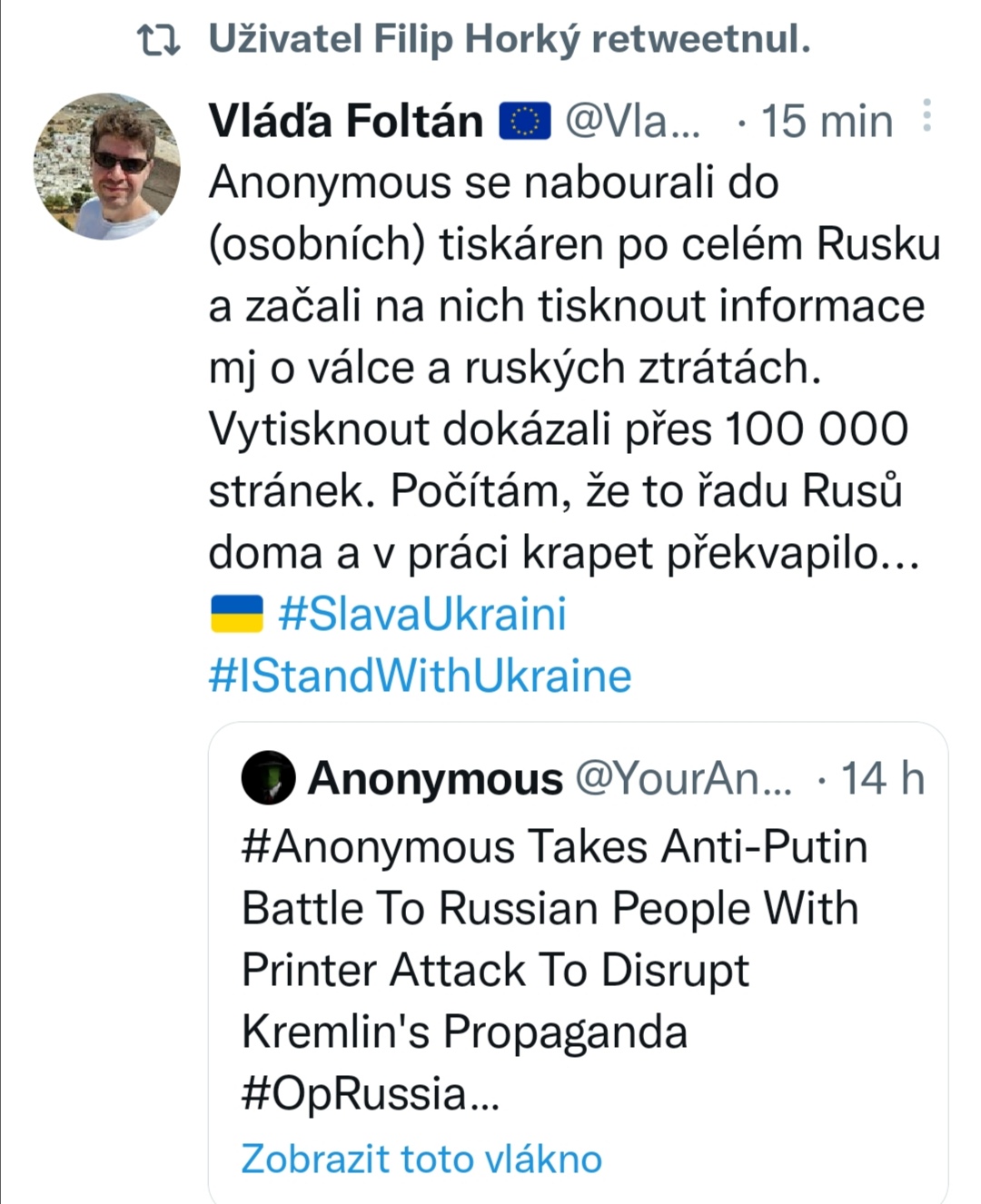
Task: Click the Ukraine flag emoji
Action: (237, 614)
